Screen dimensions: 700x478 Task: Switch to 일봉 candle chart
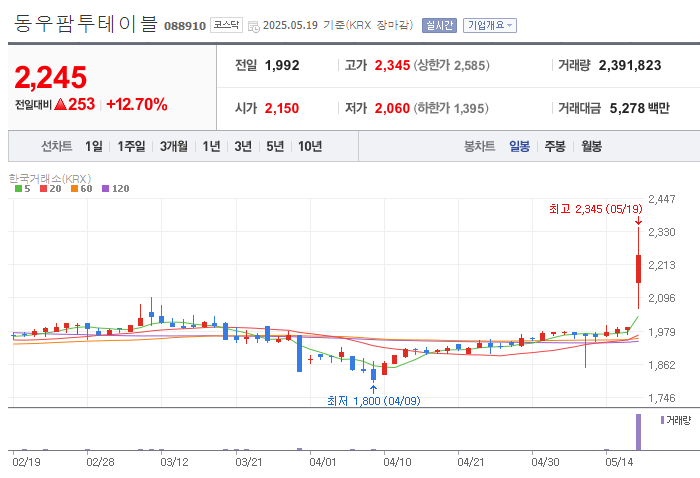(x=519, y=146)
